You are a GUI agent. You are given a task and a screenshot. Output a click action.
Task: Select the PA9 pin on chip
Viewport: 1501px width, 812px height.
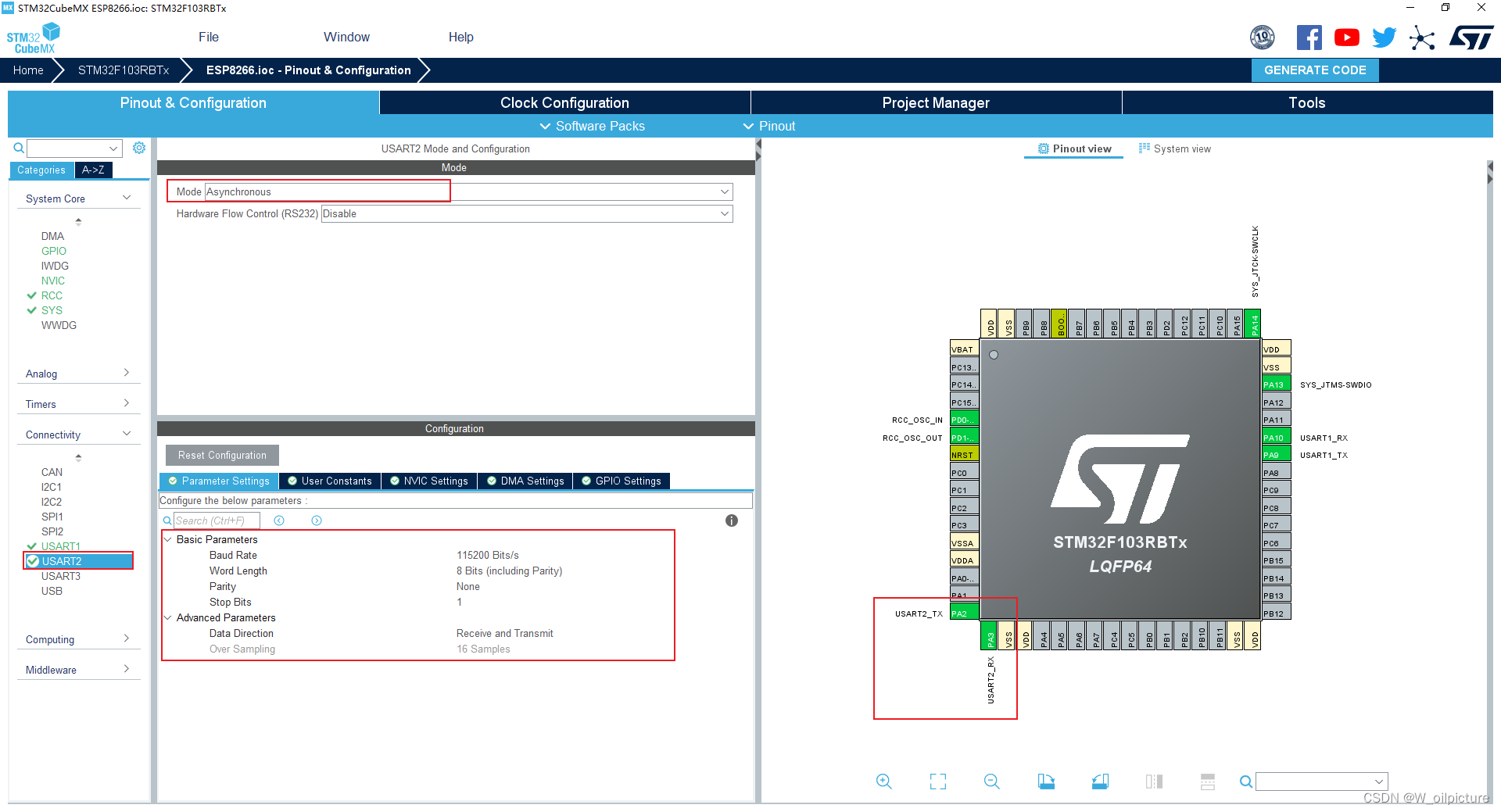[1277, 455]
